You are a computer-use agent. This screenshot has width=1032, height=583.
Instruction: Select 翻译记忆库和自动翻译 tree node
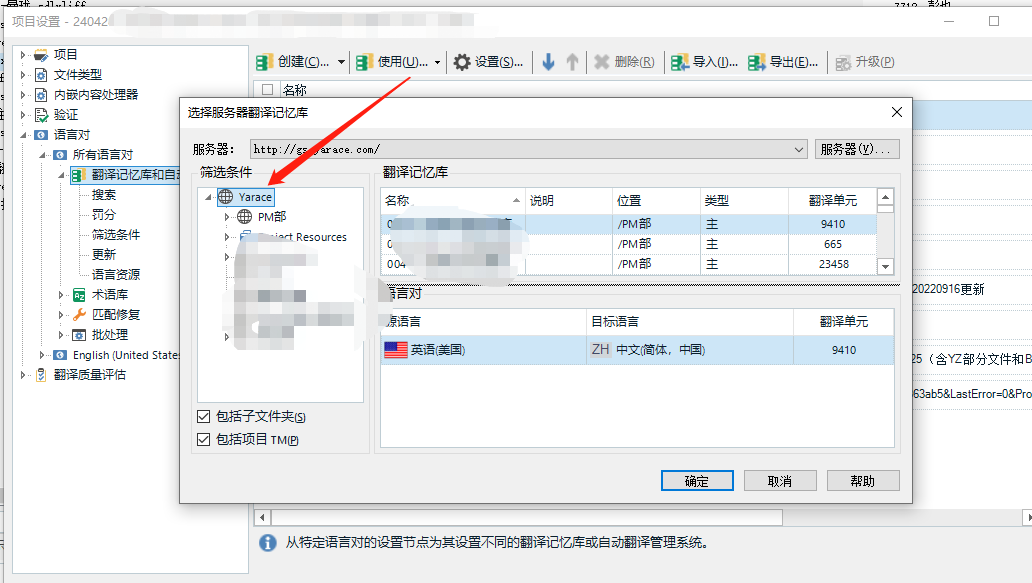tap(125, 174)
